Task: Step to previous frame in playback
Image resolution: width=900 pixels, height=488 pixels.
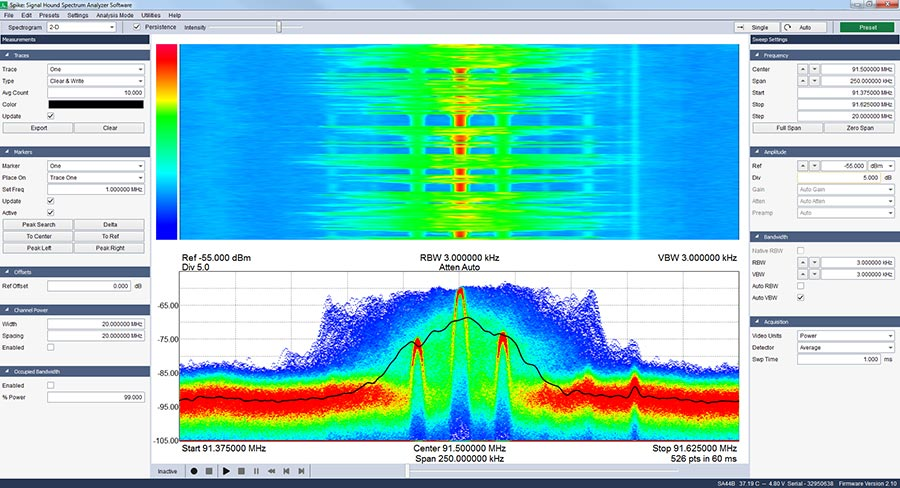Action: click(288, 470)
